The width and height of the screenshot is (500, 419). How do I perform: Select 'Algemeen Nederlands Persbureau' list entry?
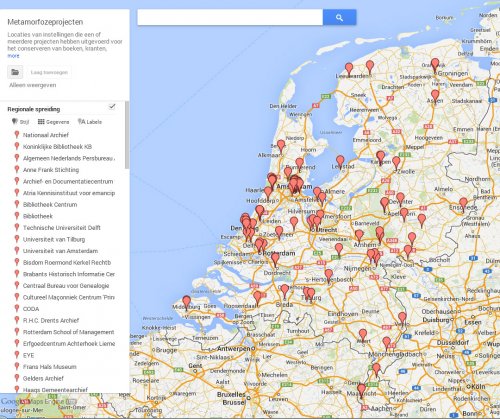69,158
